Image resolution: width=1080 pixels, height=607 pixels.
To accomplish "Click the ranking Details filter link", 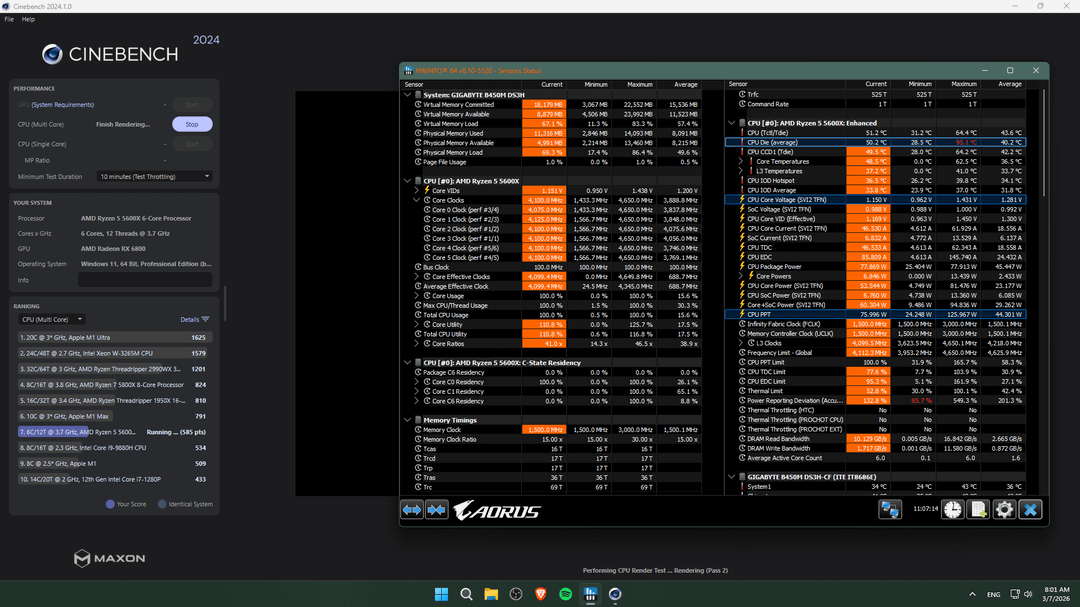I will 194,319.
